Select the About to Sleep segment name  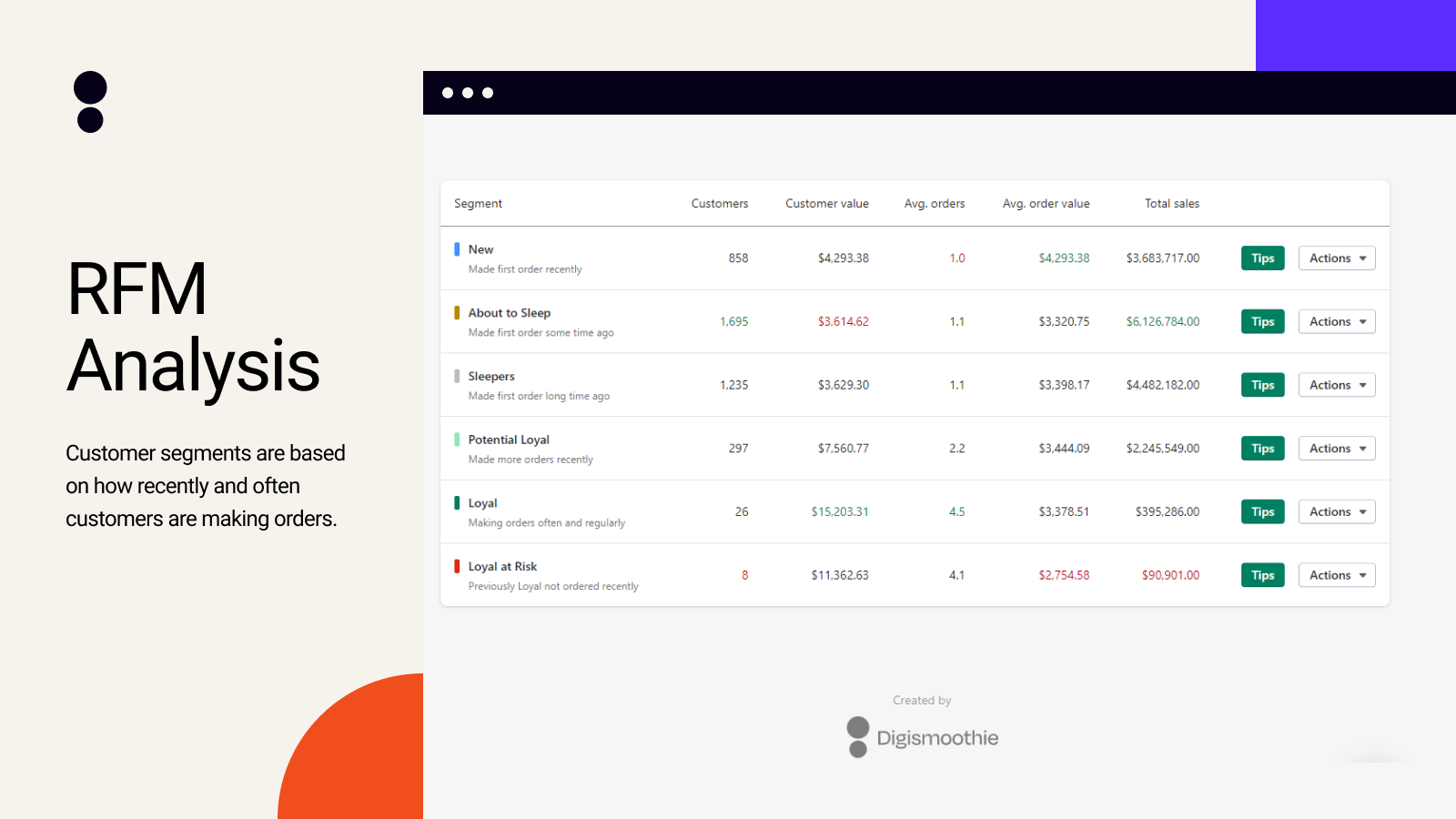click(x=510, y=313)
